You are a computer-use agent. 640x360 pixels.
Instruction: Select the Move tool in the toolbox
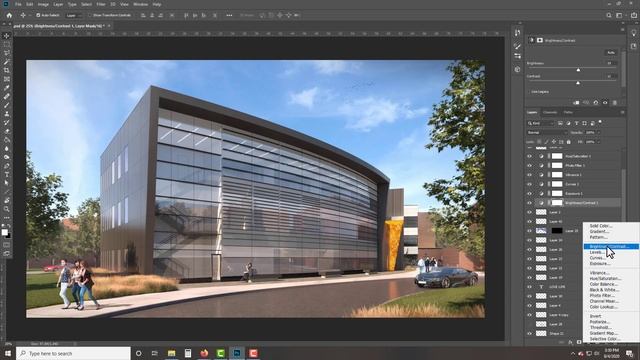tap(7, 36)
